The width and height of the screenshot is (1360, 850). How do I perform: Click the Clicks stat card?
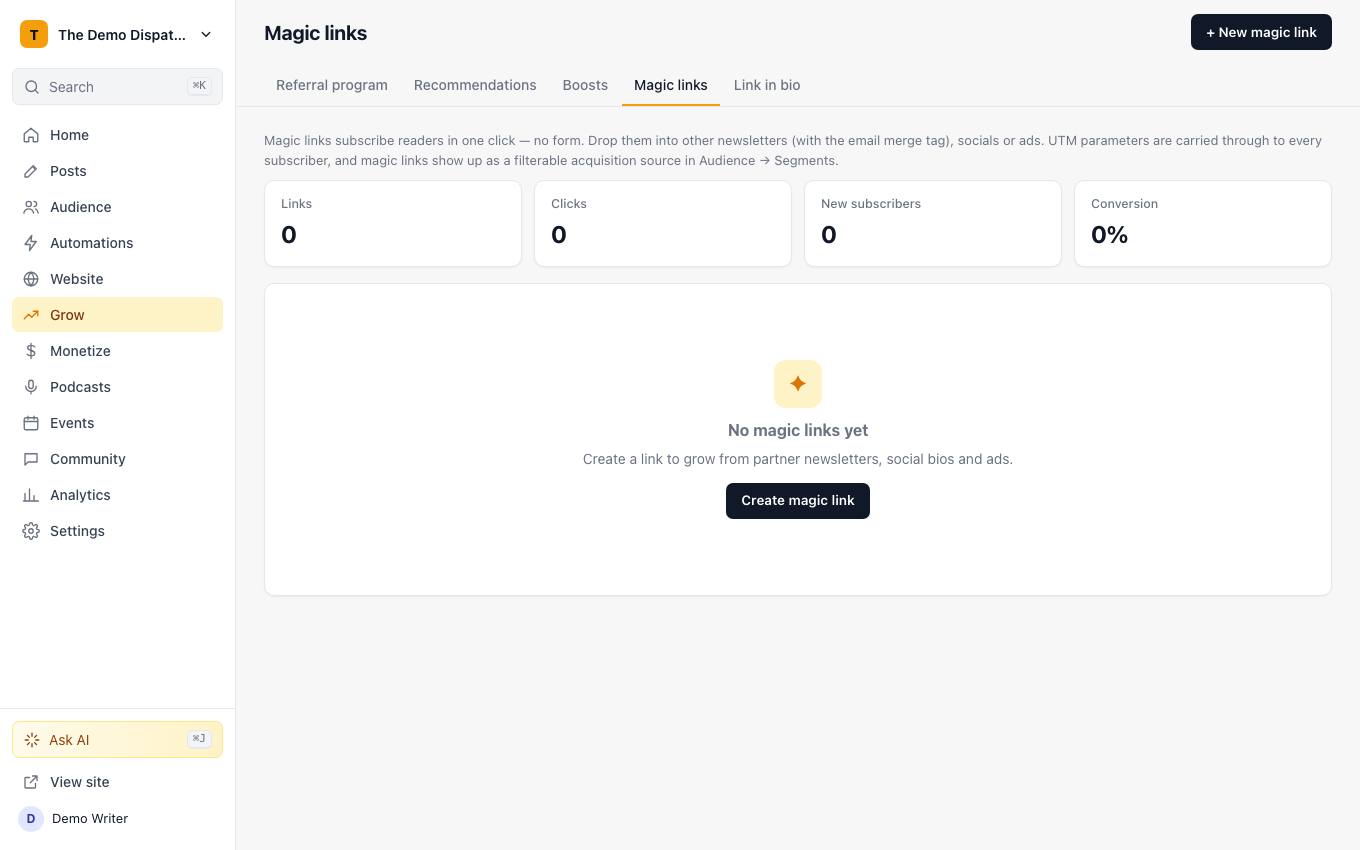(663, 224)
